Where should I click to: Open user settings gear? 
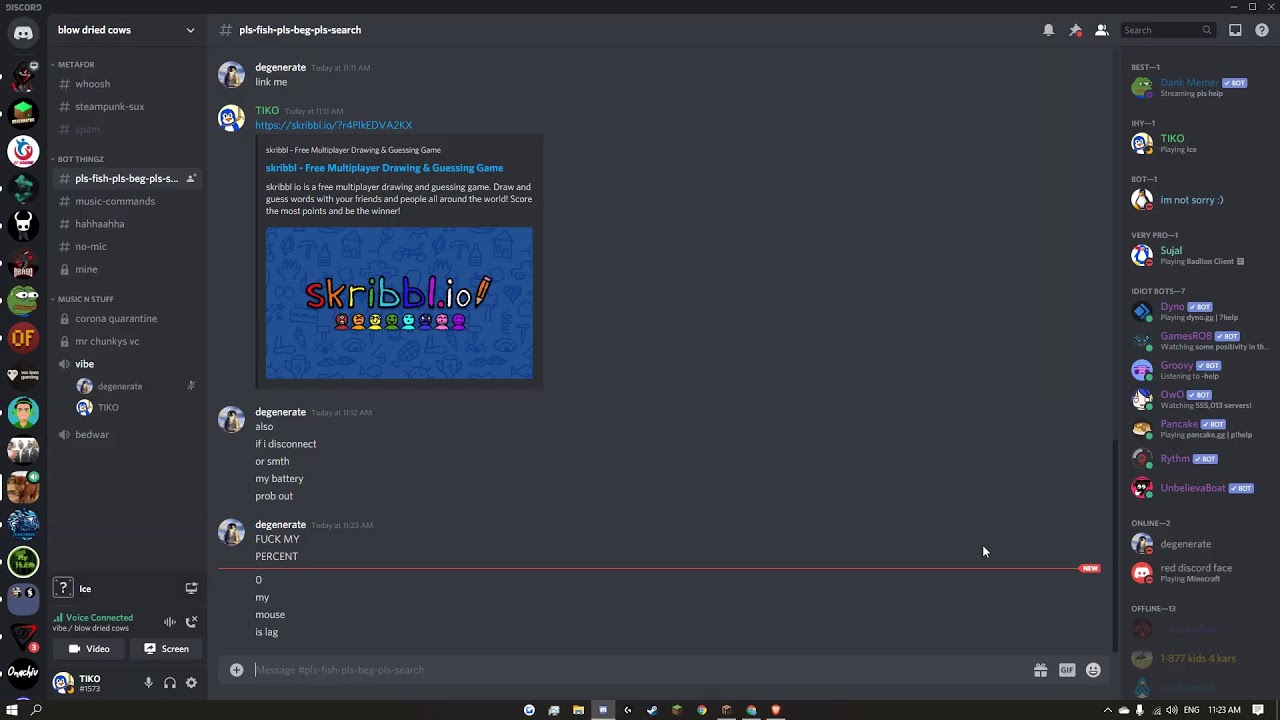[191, 683]
